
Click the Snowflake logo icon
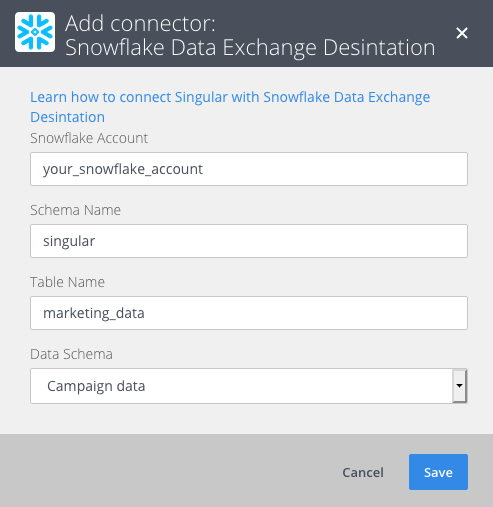(35, 32)
